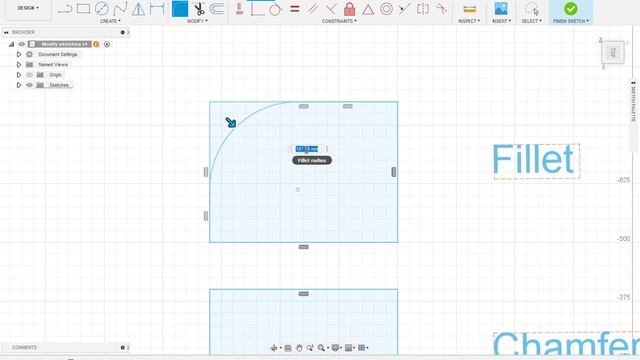
Task: Select the Mirror triangle tool
Action: (x=138, y=9)
